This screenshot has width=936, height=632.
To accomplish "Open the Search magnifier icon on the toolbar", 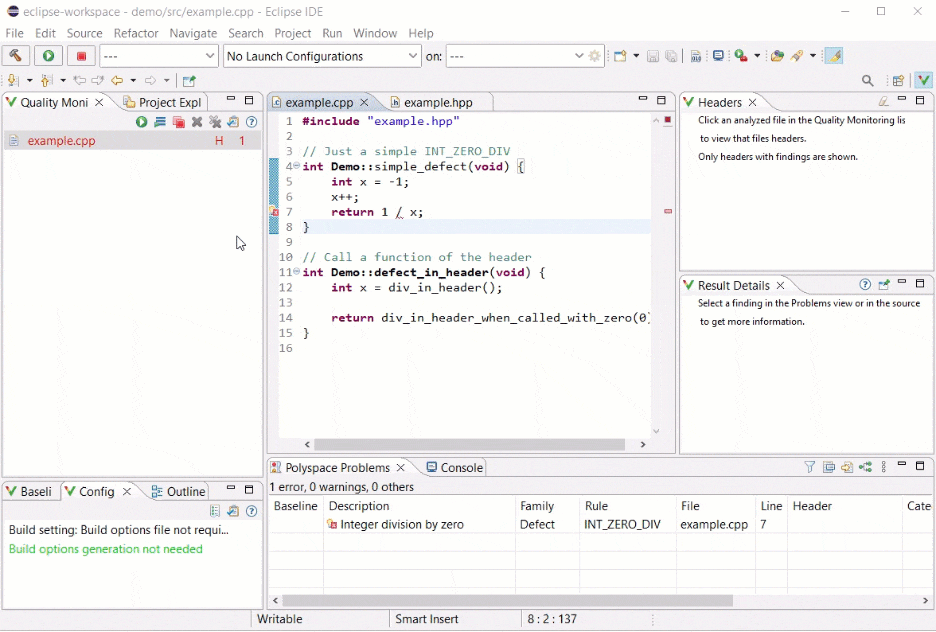I will click(867, 79).
